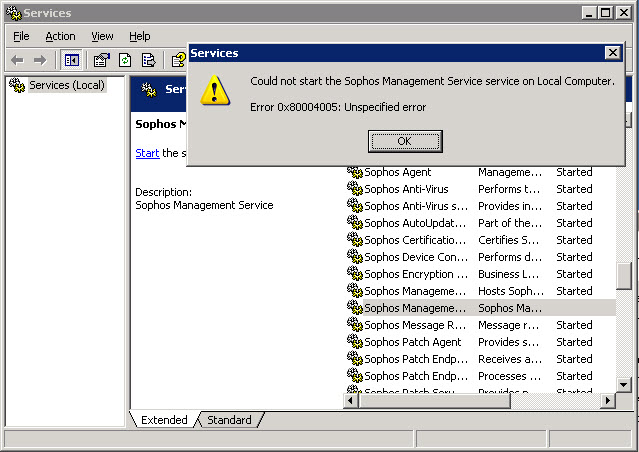Click the gear icon of the highlighted Sophos Manageme... row
Screen dimensions: 639x452
[355, 308]
